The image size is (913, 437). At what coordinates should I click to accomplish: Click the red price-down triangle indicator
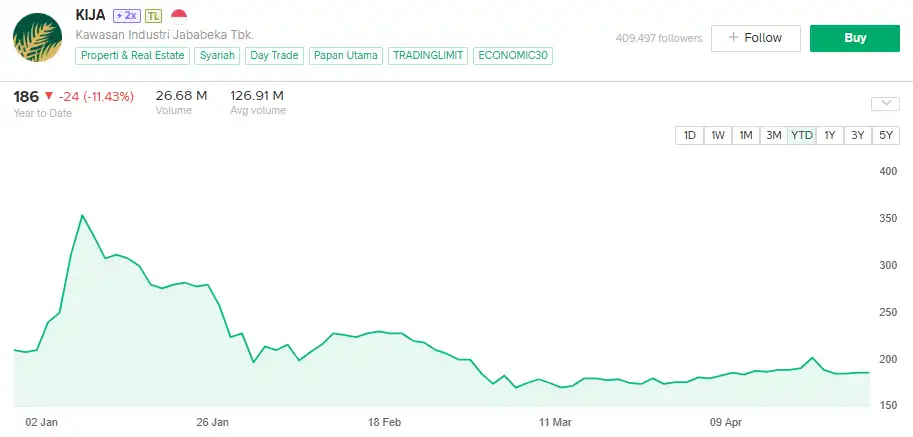tap(48, 96)
